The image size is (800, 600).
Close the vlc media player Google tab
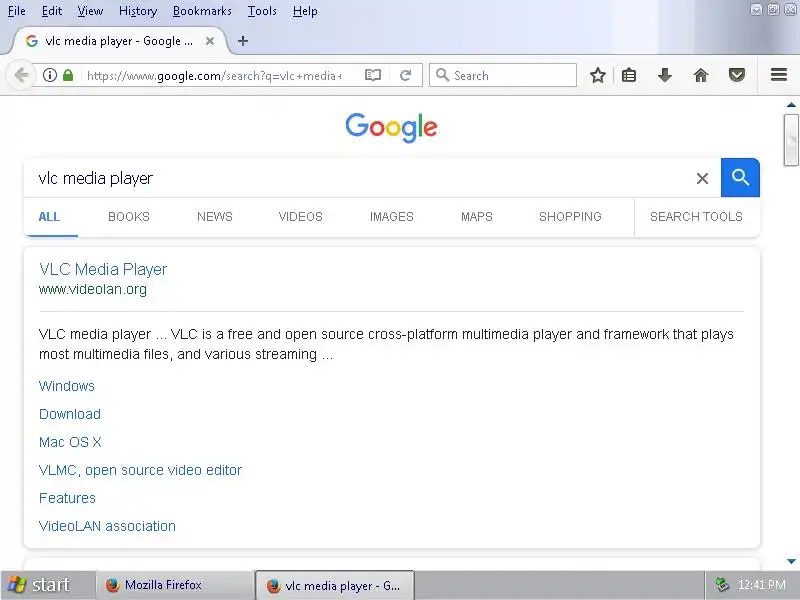(x=210, y=41)
